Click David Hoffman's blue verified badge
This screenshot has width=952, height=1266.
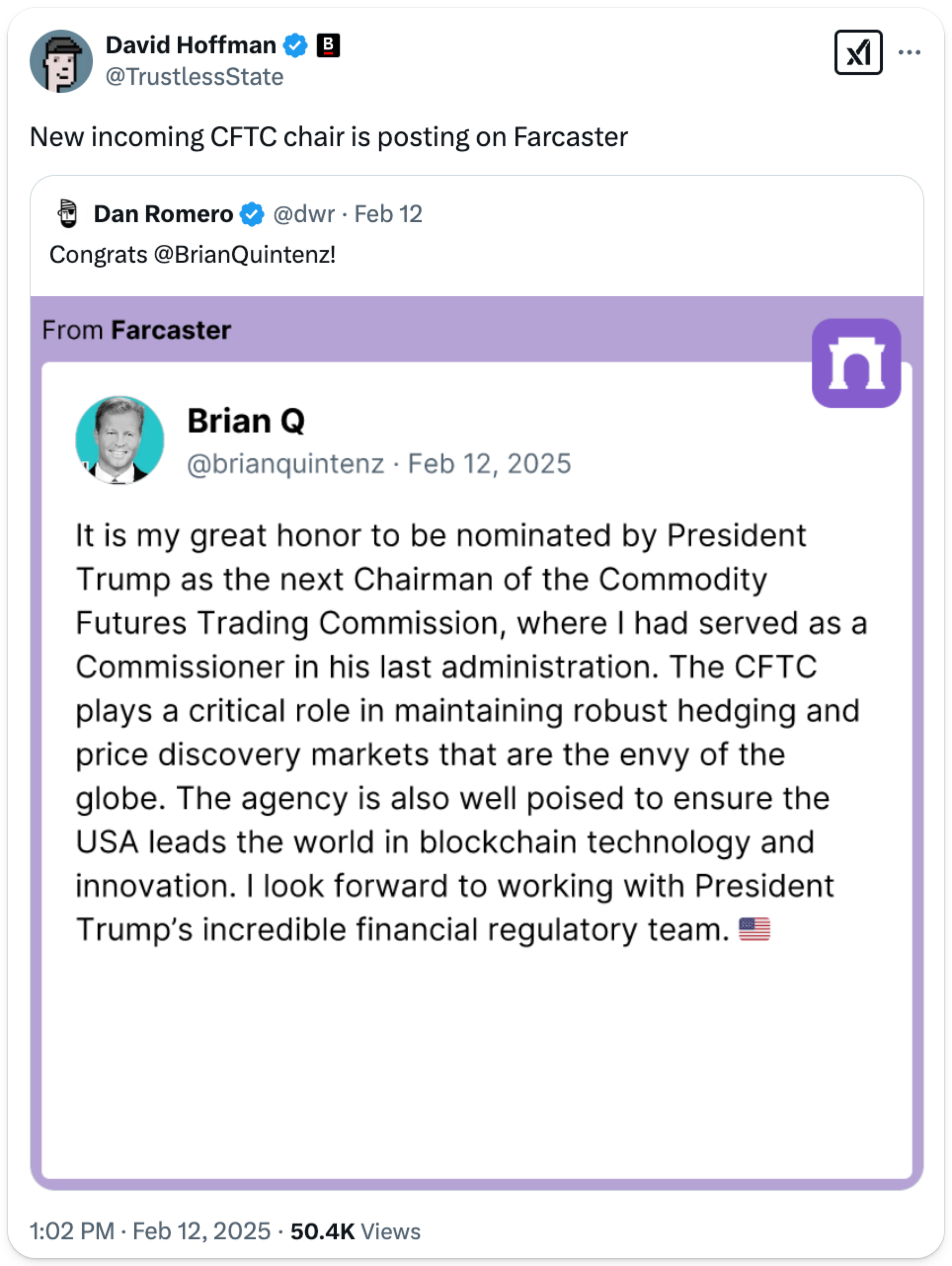tap(295, 45)
